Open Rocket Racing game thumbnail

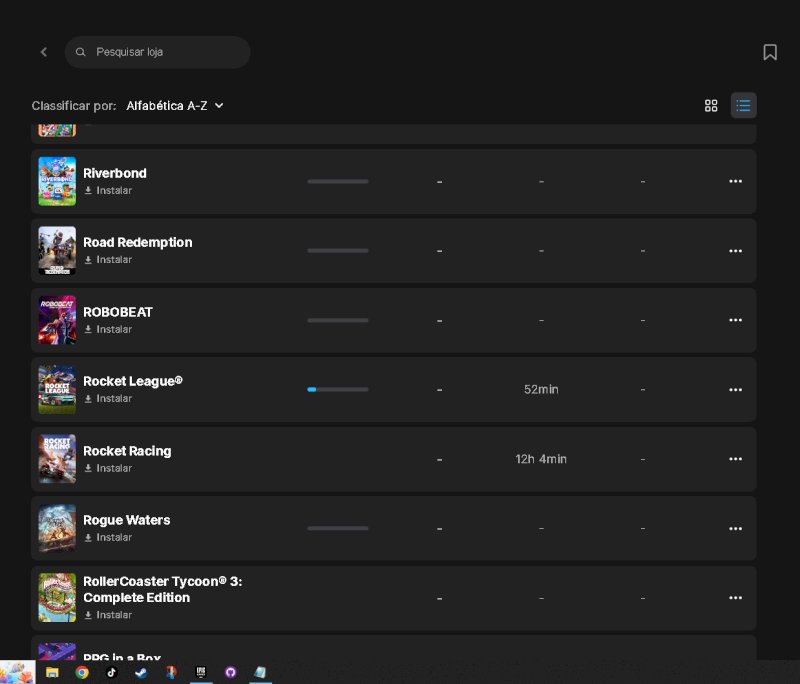point(57,459)
